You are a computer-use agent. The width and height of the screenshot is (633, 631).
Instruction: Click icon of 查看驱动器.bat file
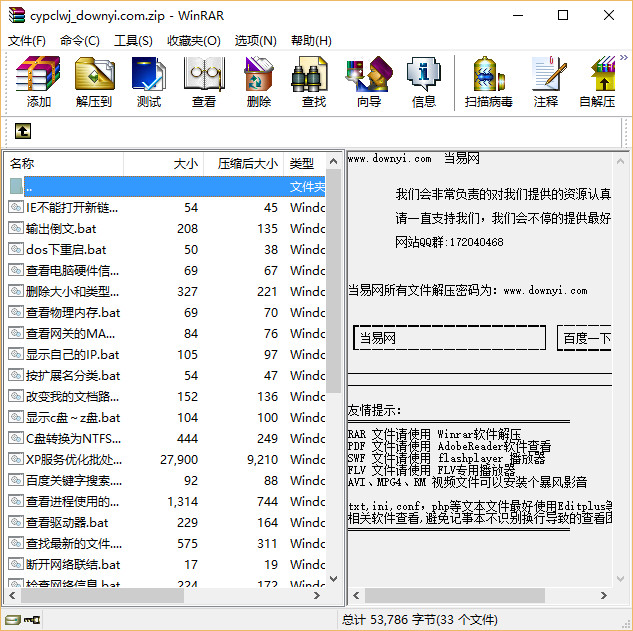16,522
